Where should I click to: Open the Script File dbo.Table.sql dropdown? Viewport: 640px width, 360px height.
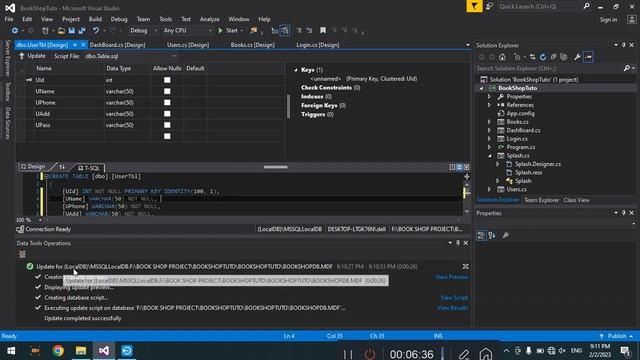tap(131, 56)
